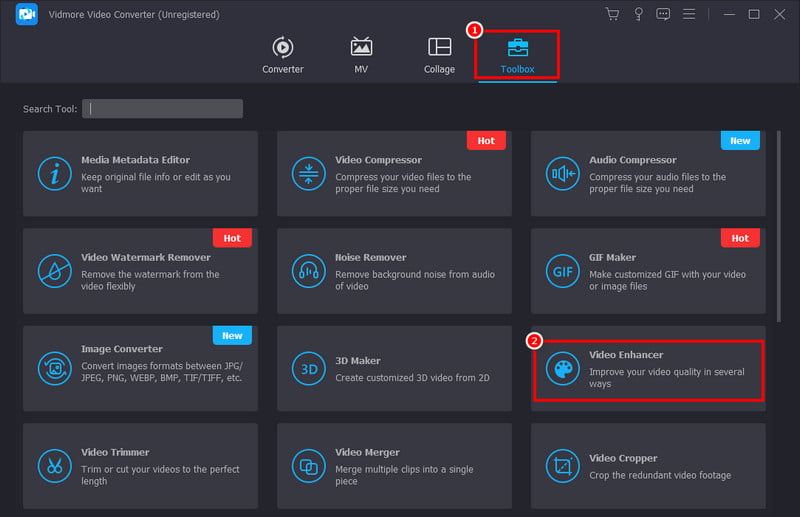Click the 'Search Tool:' label
The image size is (800, 517).
[50, 109]
